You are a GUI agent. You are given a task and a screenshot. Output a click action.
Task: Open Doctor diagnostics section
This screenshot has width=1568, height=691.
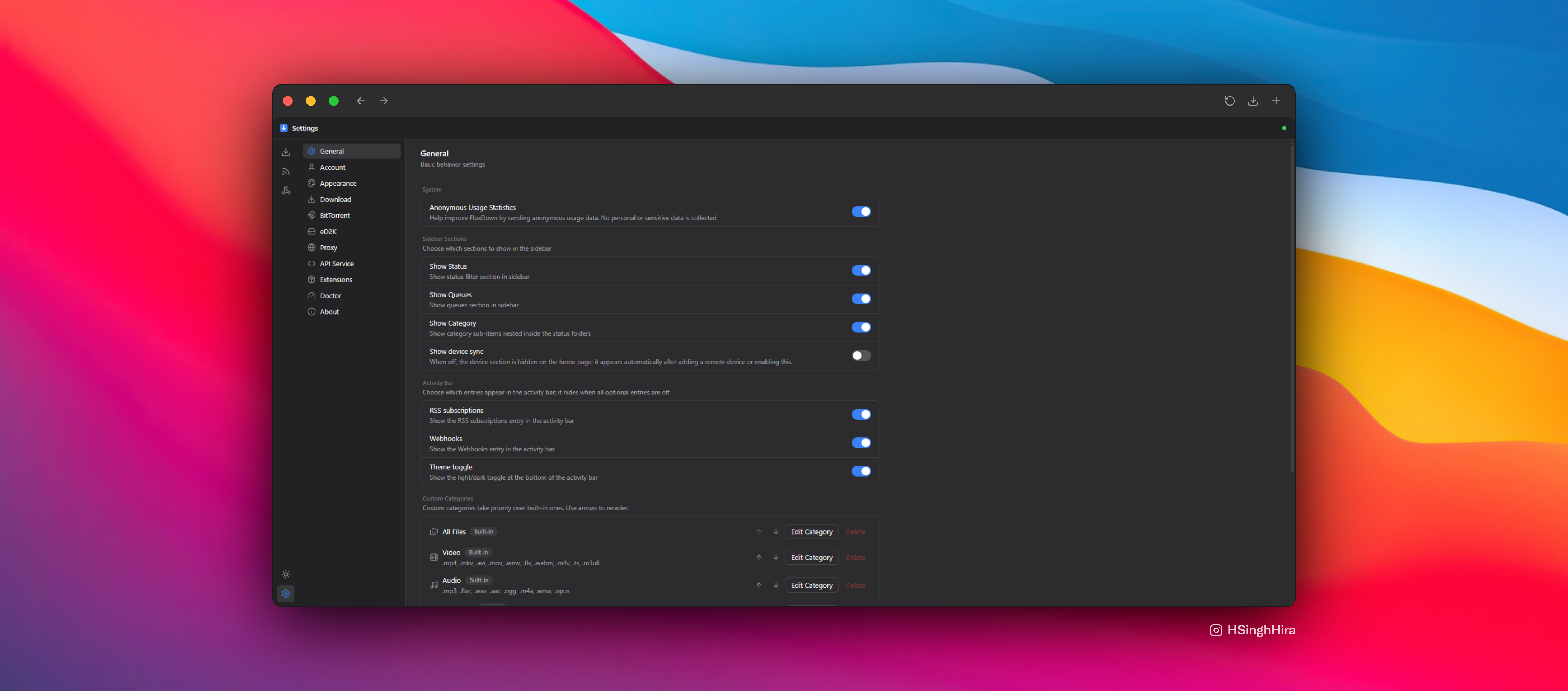tap(351, 295)
